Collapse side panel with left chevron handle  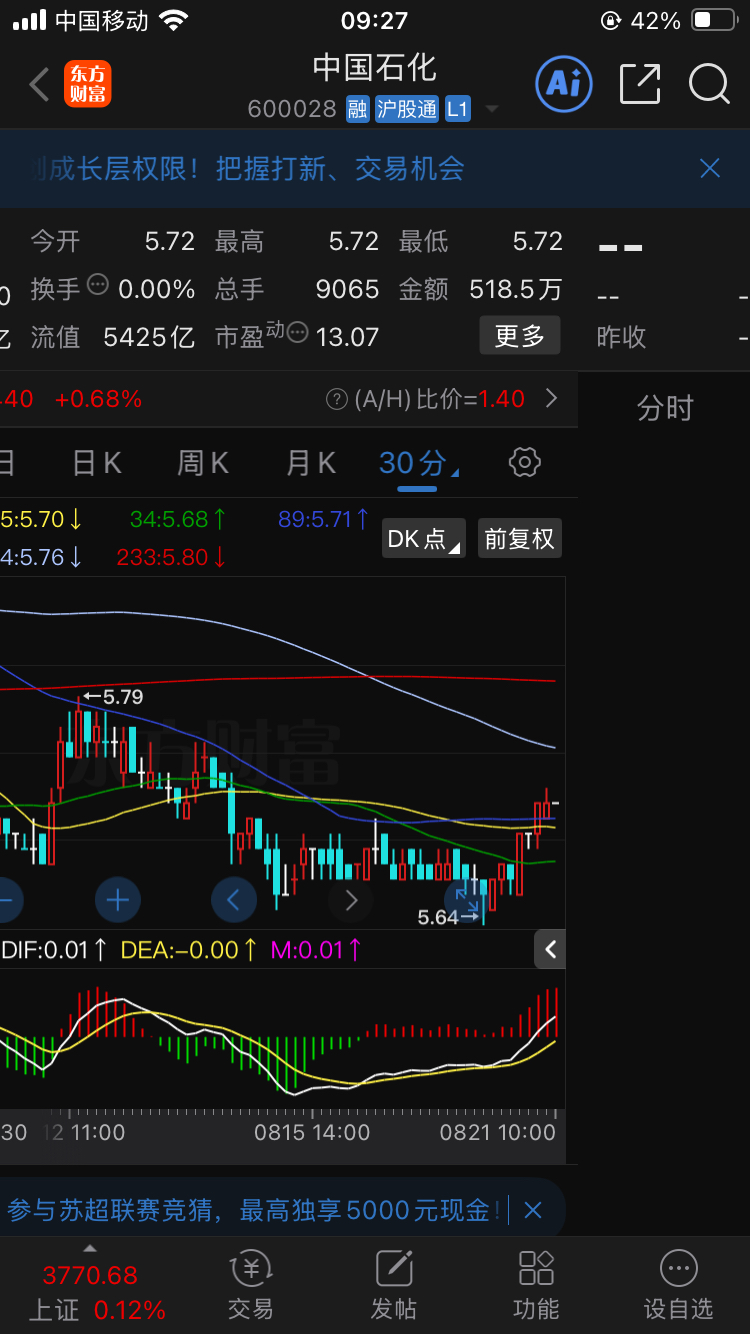pyautogui.click(x=550, y=949)
